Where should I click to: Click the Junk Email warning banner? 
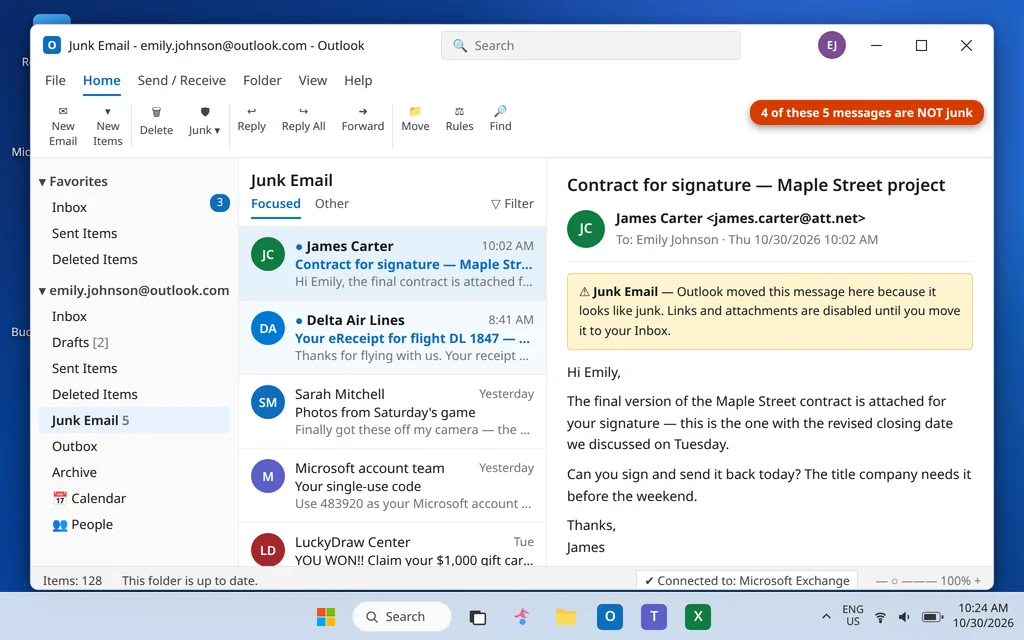tap(769, 311)
